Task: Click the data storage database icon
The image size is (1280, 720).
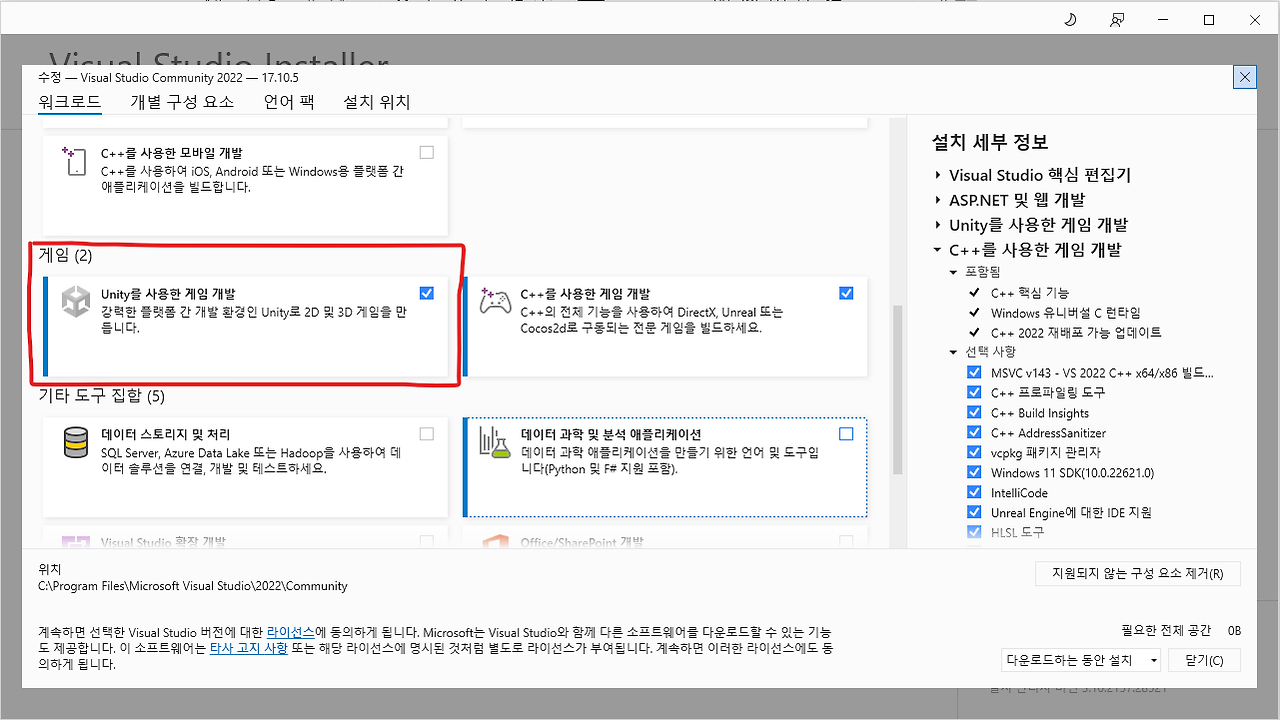Action: (x=76, y=441)
